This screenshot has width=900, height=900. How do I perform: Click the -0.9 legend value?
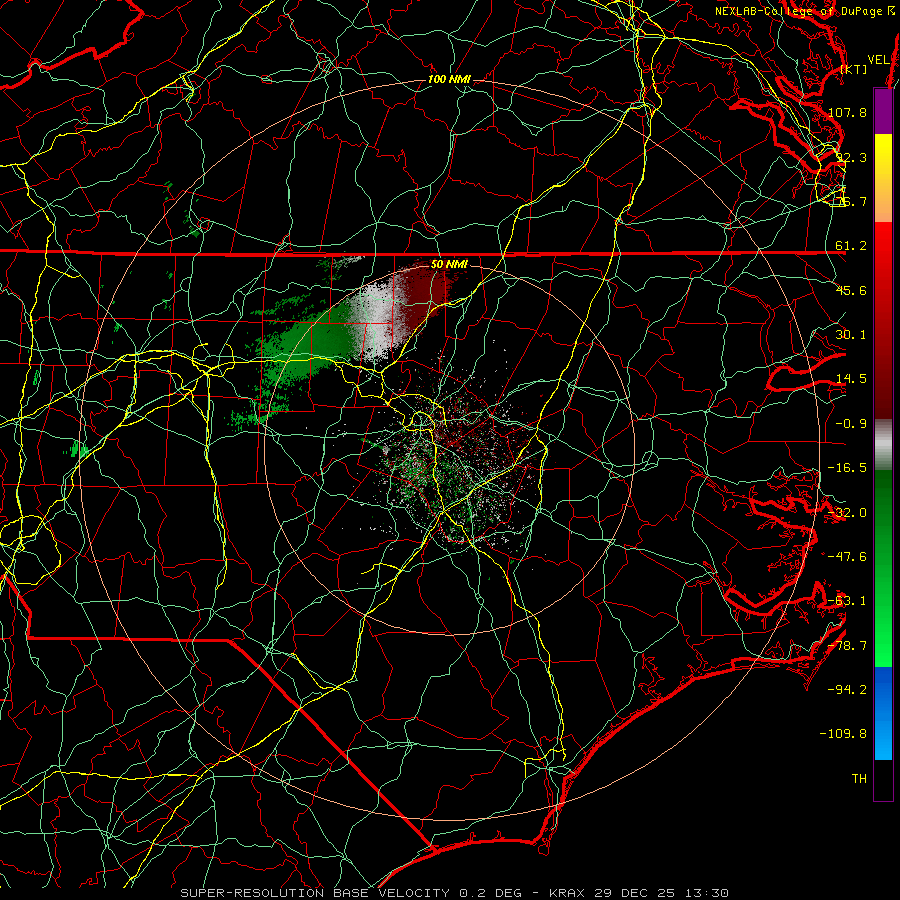pos(851,424)
